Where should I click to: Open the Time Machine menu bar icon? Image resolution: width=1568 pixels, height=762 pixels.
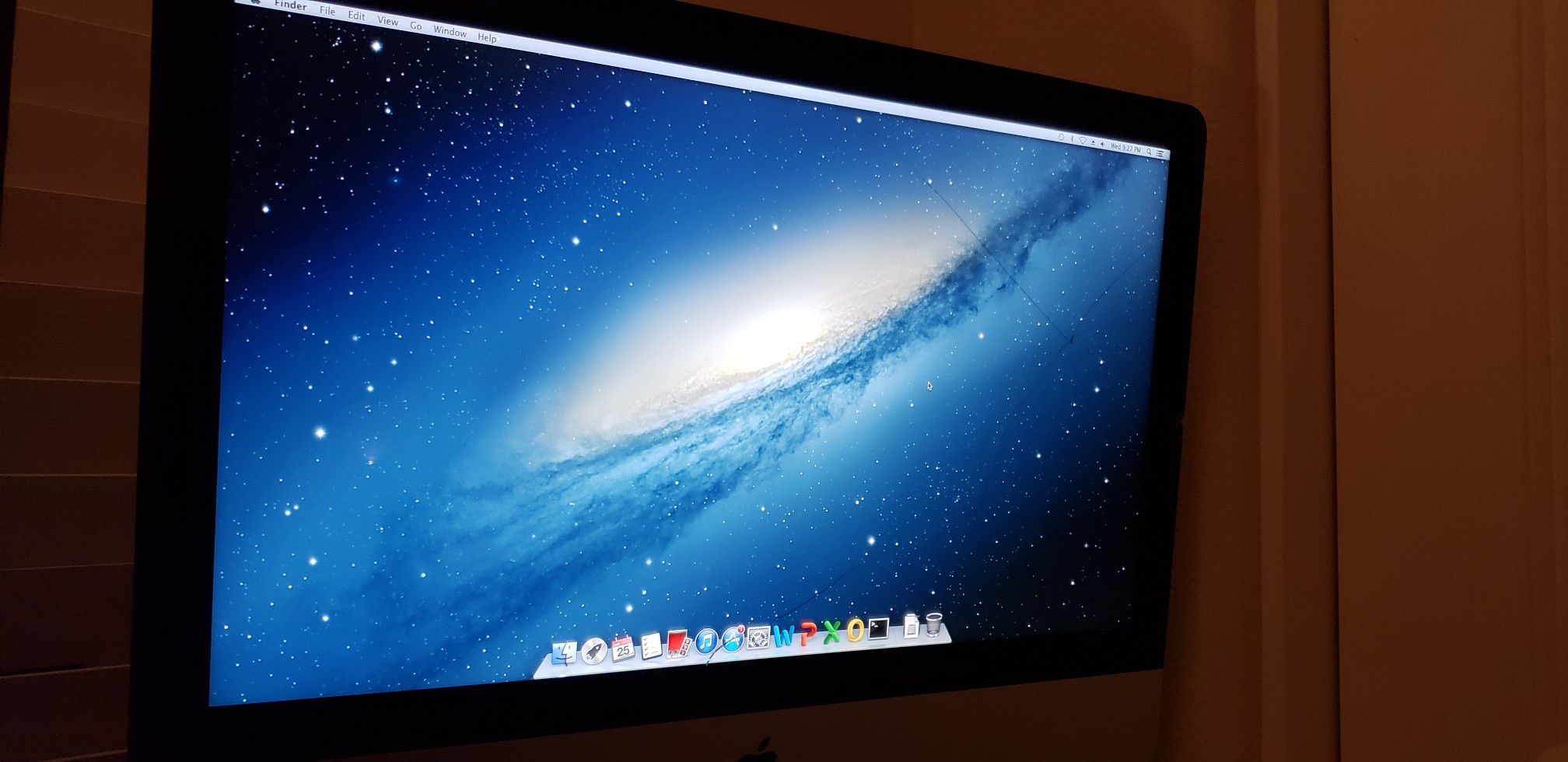point(1061,137)
